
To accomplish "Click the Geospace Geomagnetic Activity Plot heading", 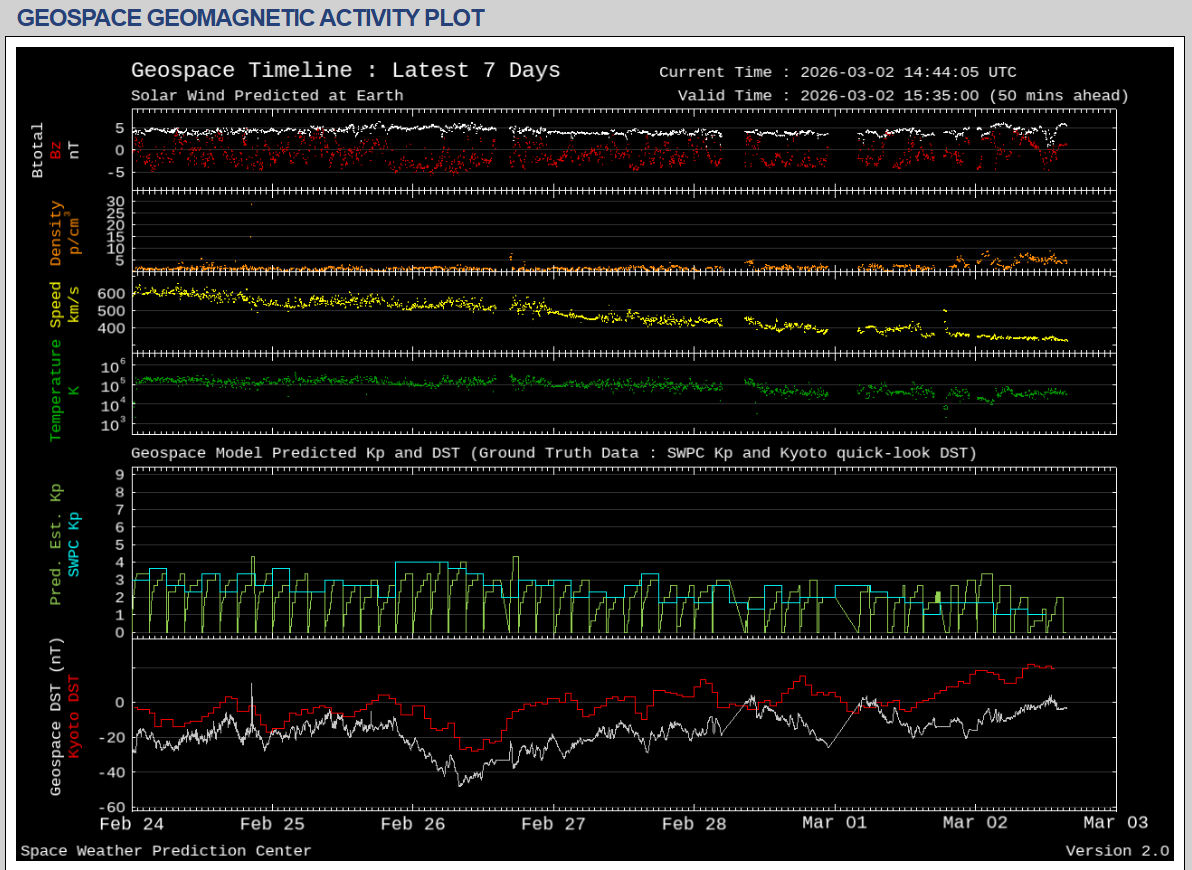I will click(x=251, y=18).
